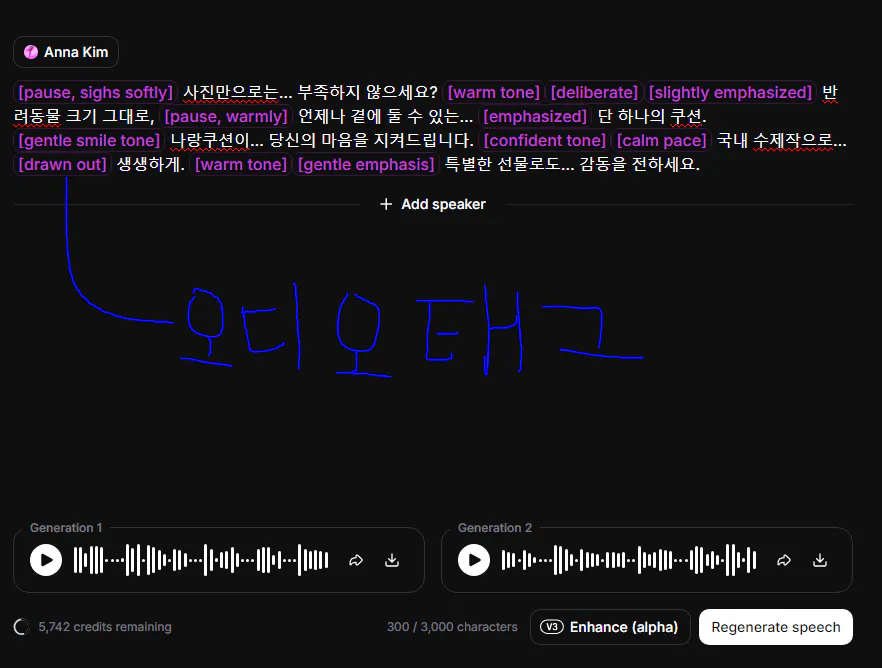Click Regenerate speech button
The image size is (882, 668).
776,626
